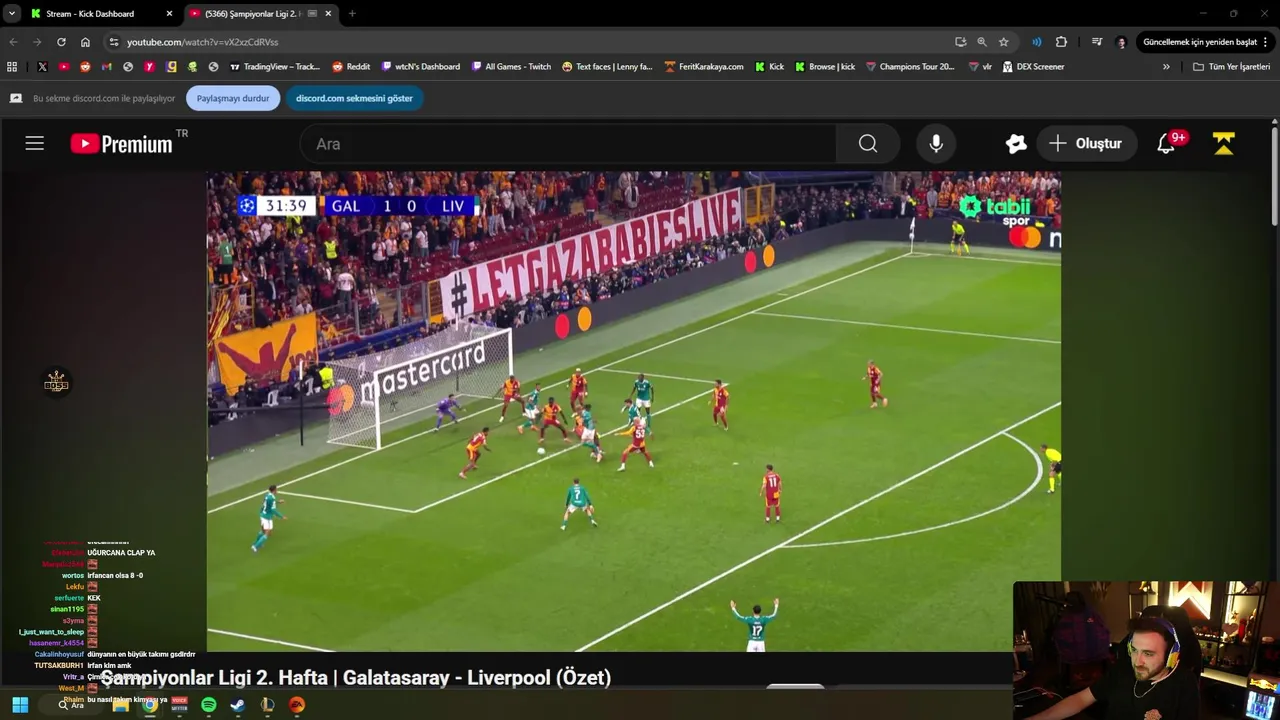This screenshot has height=720, width=1280.
Task: Open the browser three-dot menu
Action: click(1267, 42)
